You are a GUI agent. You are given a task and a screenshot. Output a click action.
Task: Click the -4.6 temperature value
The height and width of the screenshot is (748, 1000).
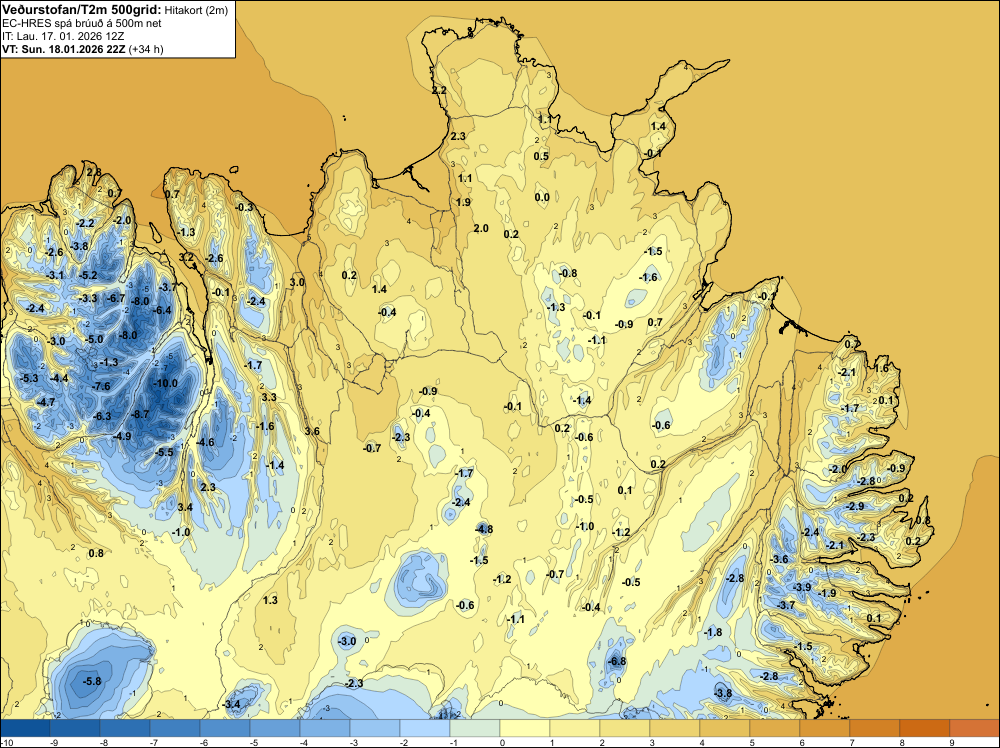click(205, 442)
